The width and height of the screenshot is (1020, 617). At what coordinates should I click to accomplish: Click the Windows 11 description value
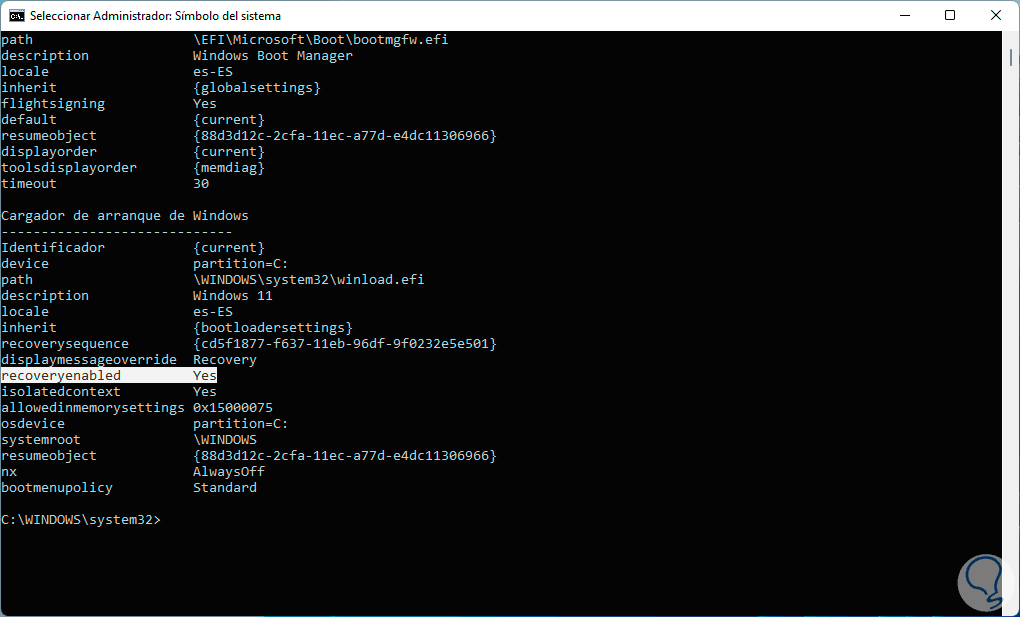pos(233,295)
